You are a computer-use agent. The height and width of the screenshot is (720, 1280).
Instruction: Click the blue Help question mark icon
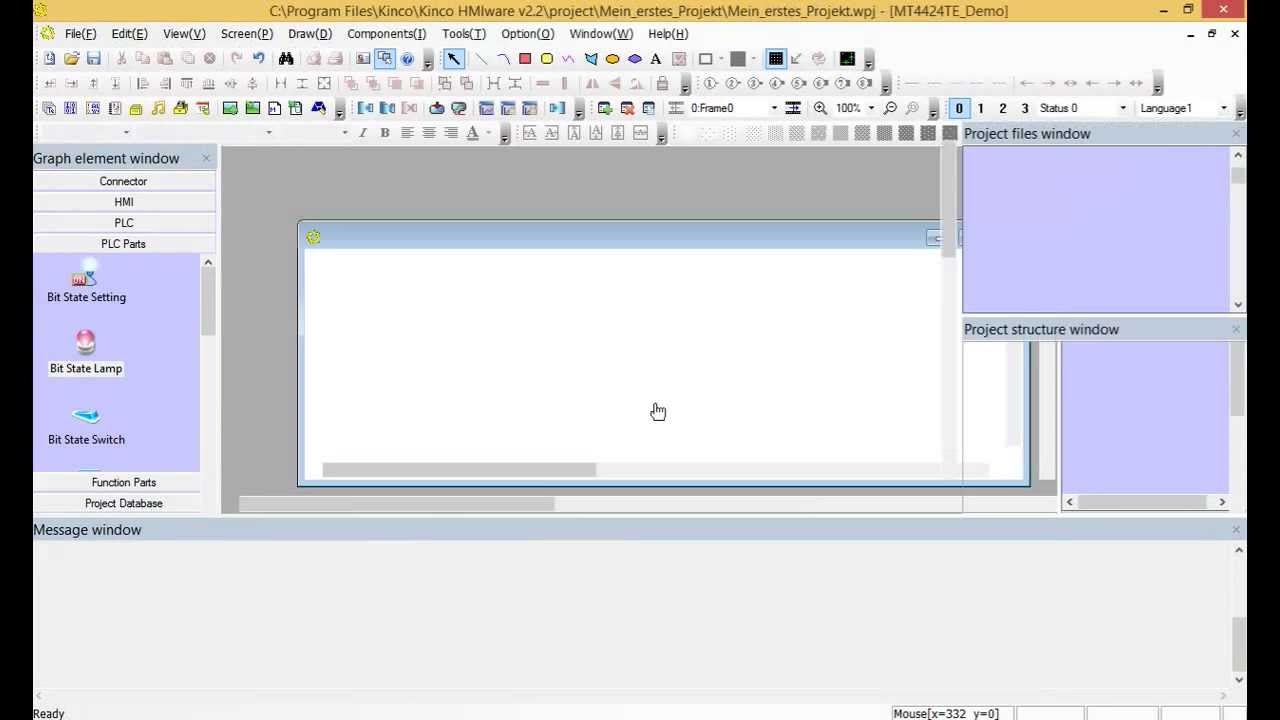coord(407,59)
